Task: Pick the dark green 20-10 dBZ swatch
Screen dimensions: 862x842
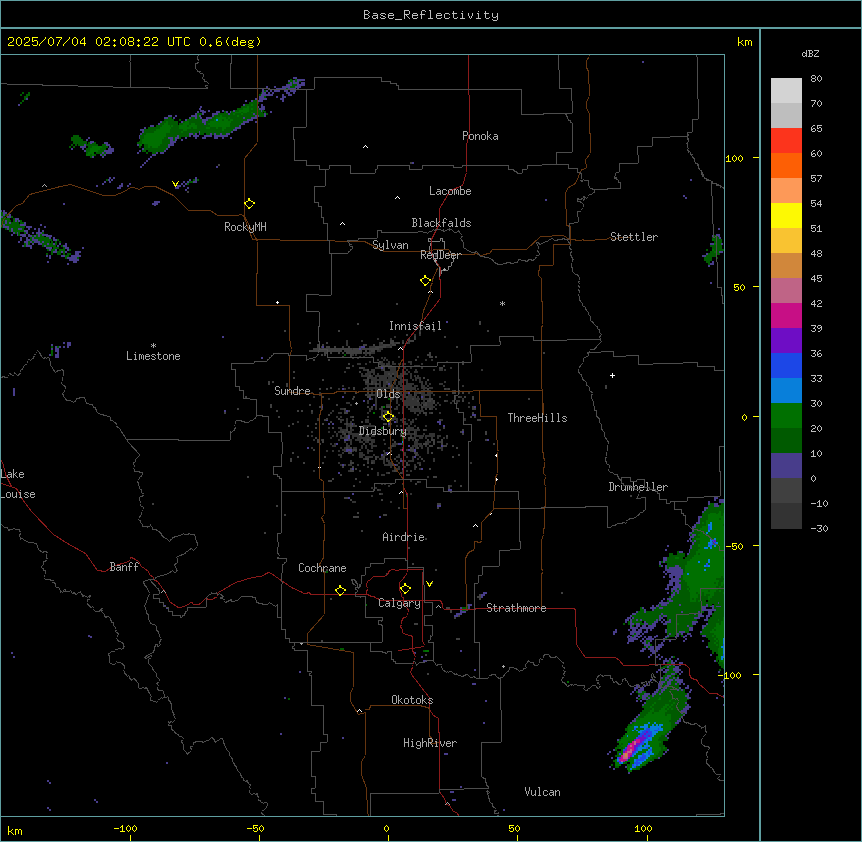Action: click(786, 440)
